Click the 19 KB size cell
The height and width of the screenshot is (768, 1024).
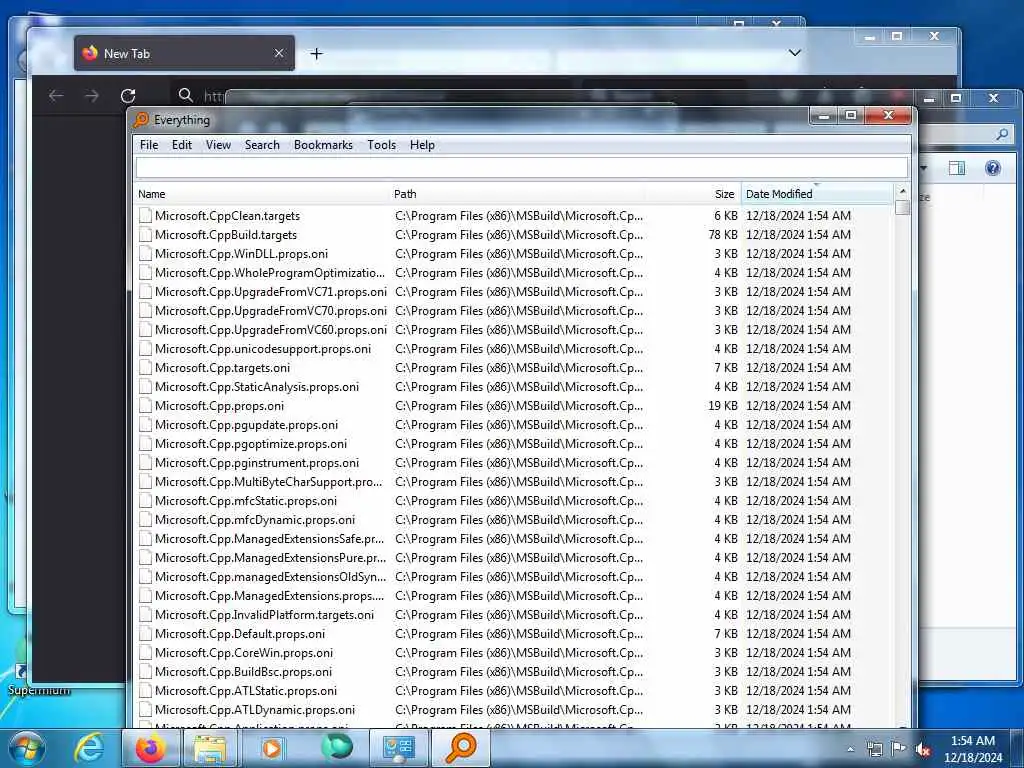pyautogui.click(x=723, y=406)
